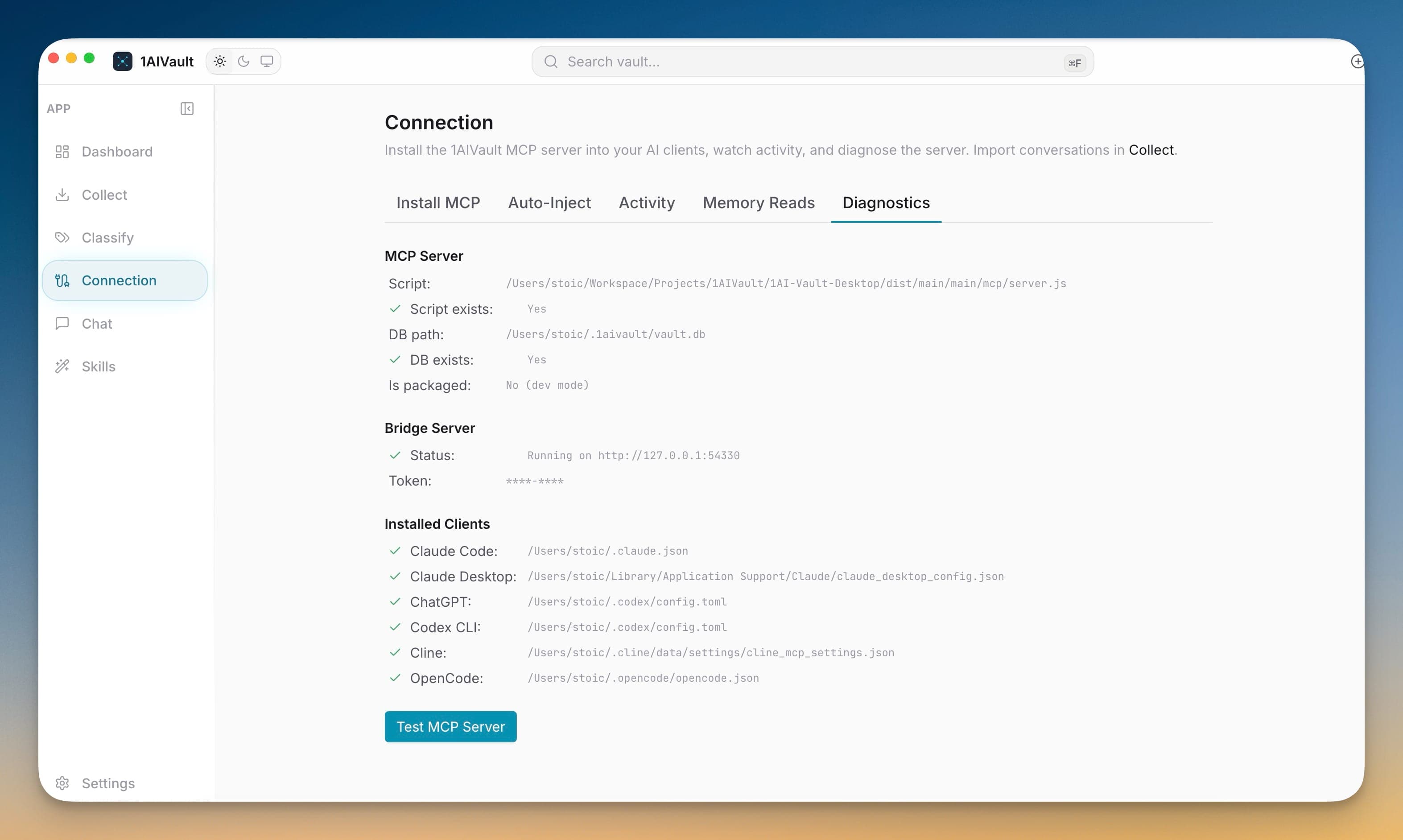Click the checkmark beside DB exists
Viewport: 1403px width, 840px height.
(395, 360)
